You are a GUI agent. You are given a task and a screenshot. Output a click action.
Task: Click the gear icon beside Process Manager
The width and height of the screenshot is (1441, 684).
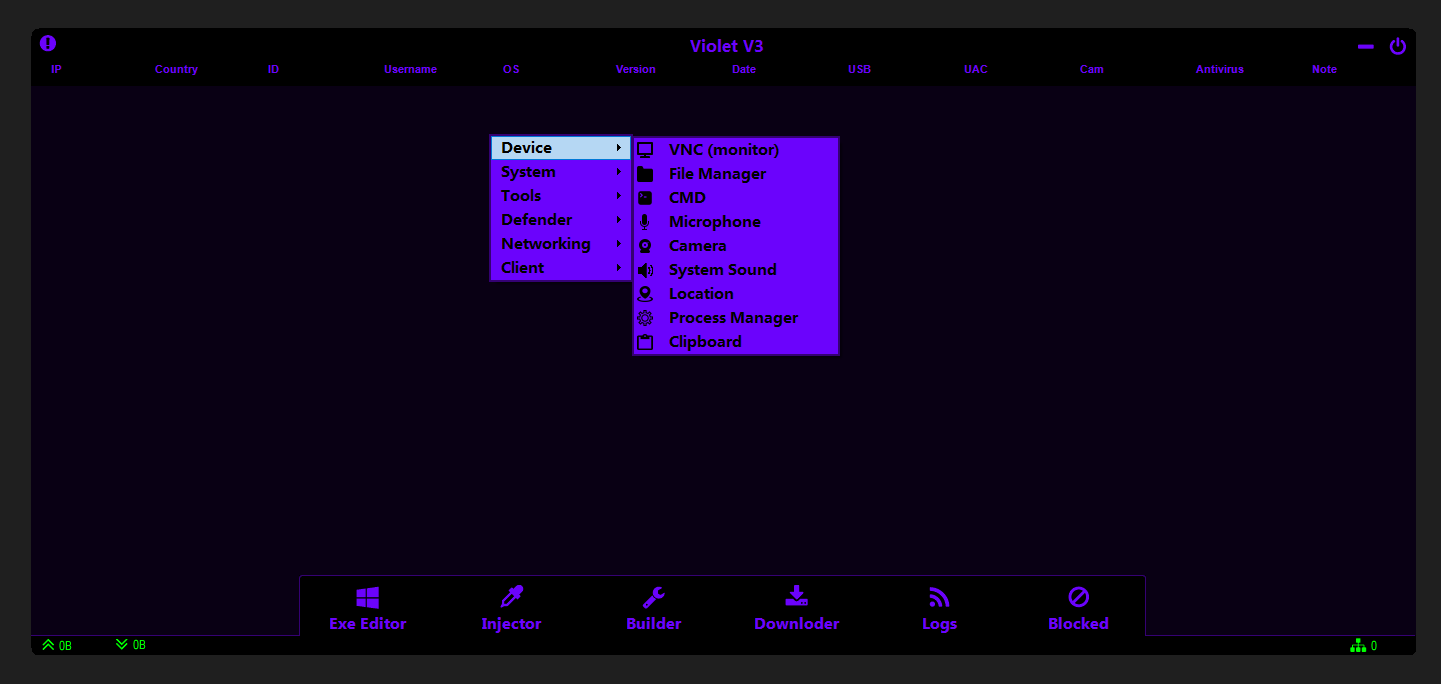tap(645, 318)
